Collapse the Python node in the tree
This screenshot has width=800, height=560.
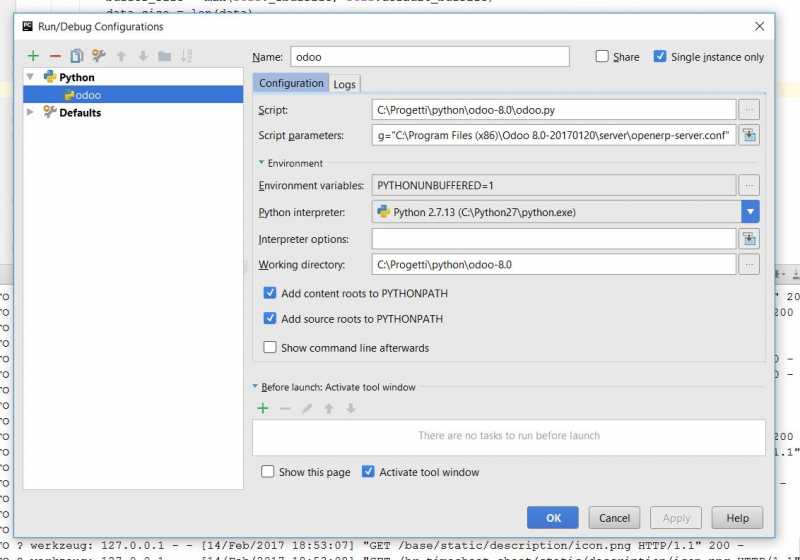click(30, 77)
